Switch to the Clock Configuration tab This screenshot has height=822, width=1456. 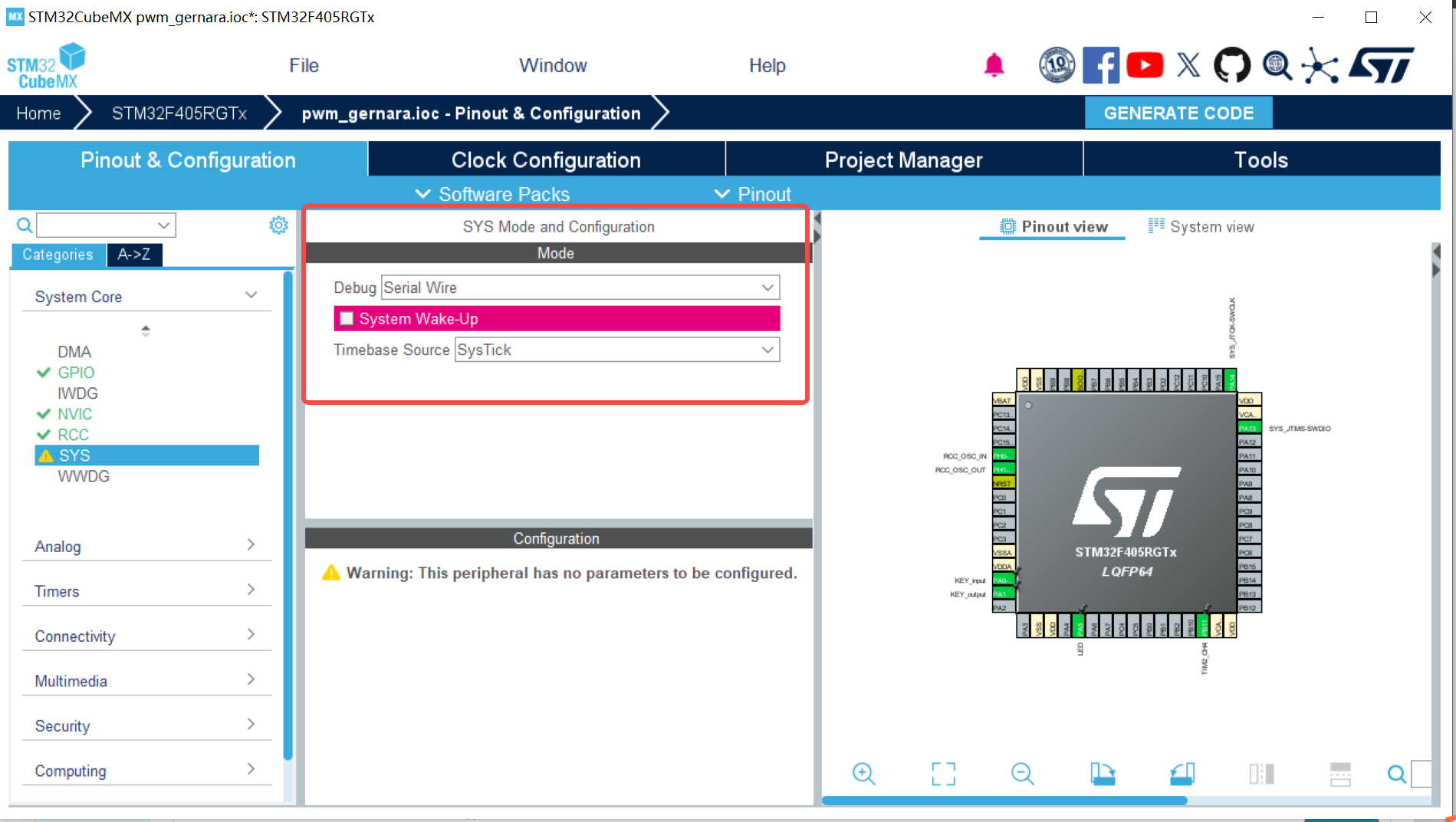(x=546, y=159)
